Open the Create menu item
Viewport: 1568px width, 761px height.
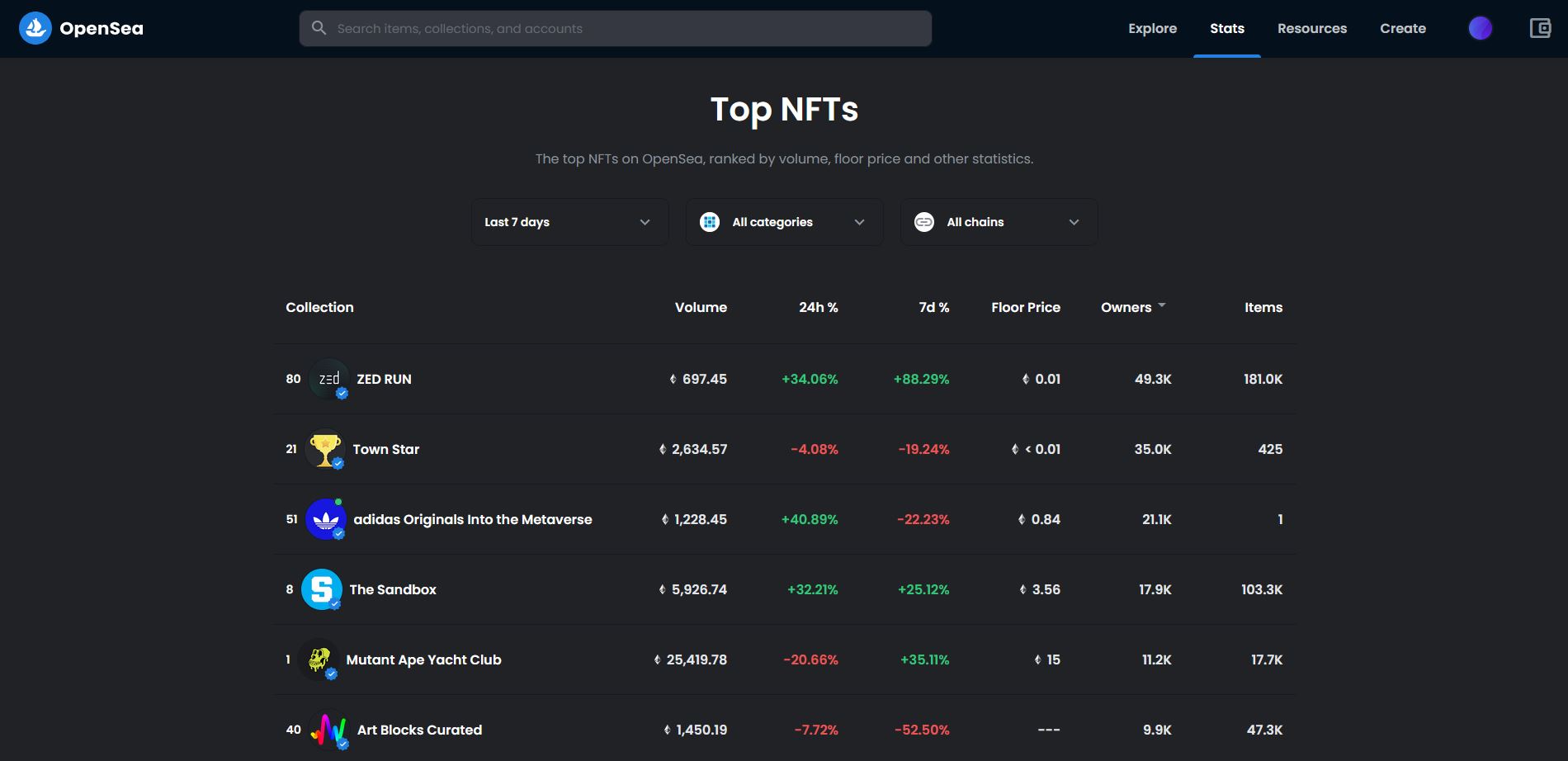click(x=1403, y=28)
